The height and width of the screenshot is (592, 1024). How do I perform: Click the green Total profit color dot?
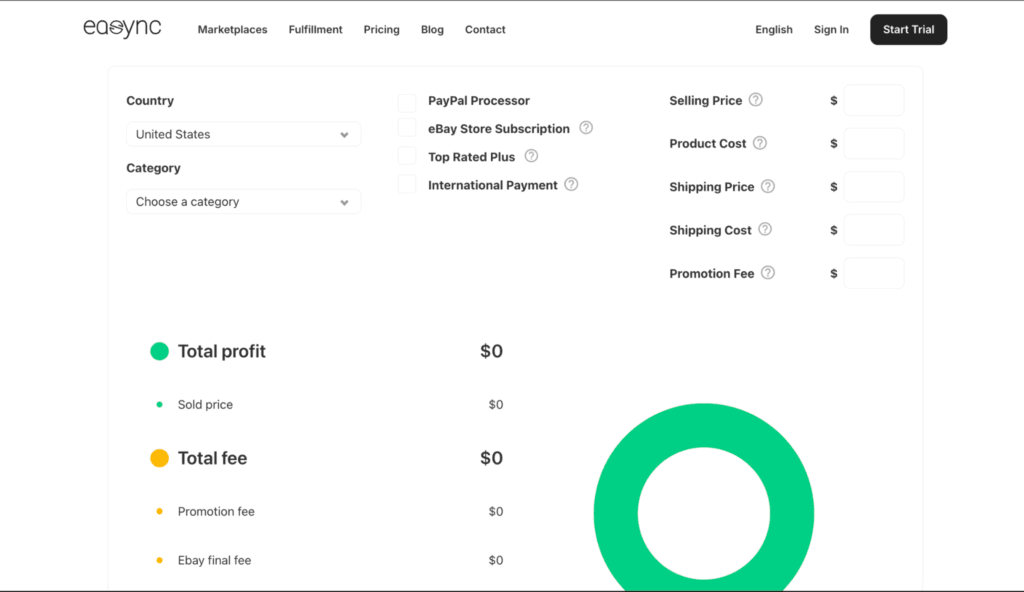(x=159, y=351)
